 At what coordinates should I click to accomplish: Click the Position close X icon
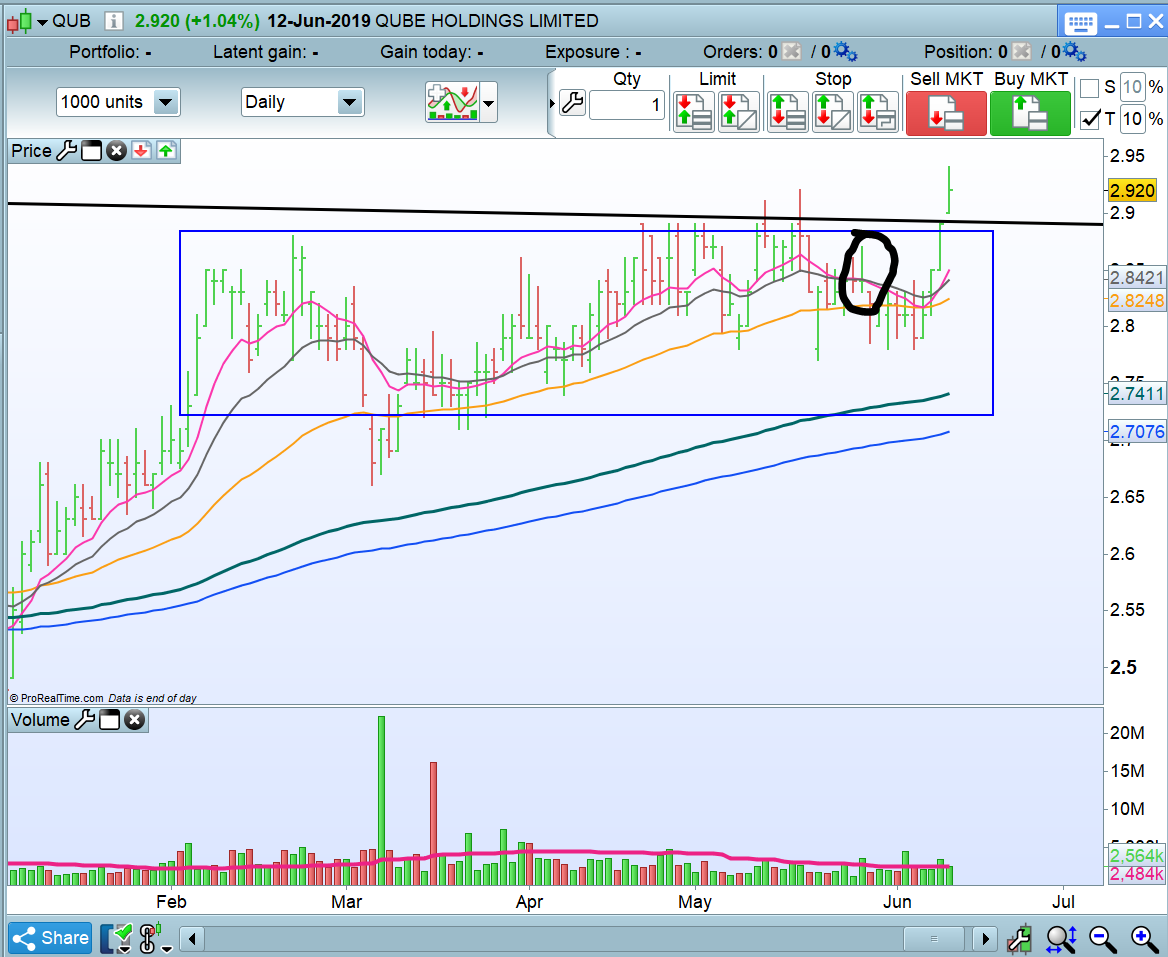tap(1022, 51)
